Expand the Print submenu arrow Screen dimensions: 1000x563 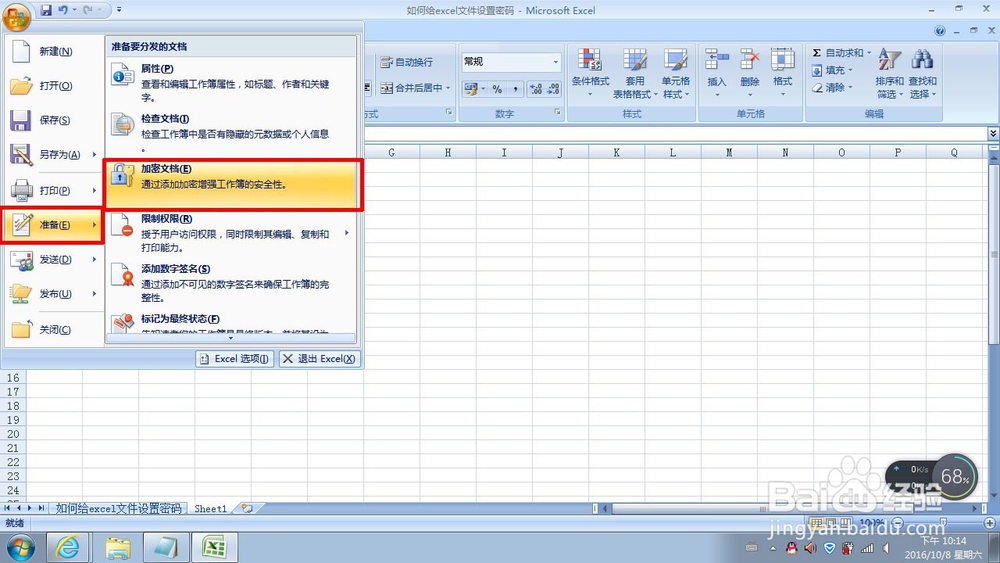point(94,190)
